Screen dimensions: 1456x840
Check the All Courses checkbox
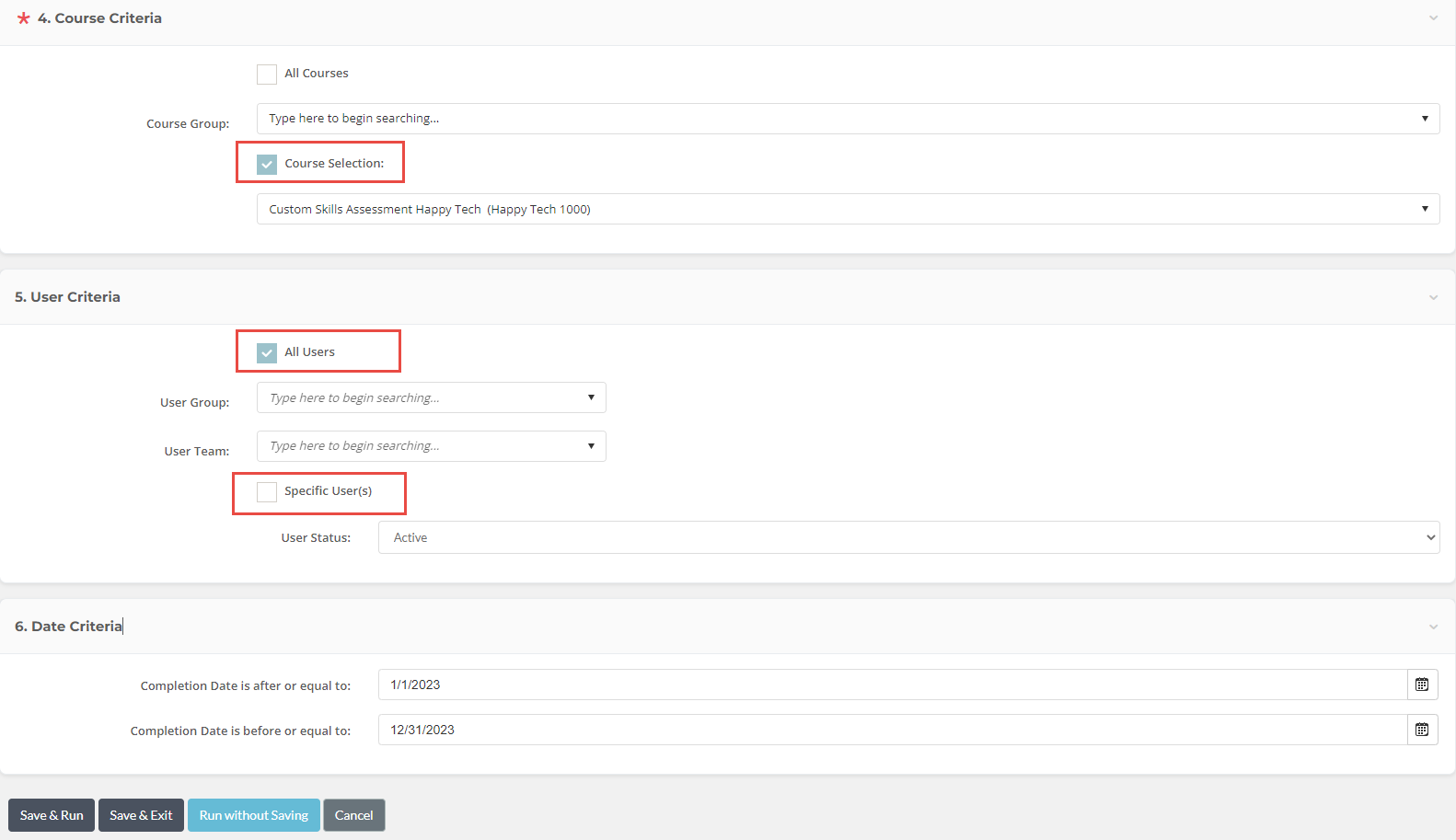click(x=267, y=75)
